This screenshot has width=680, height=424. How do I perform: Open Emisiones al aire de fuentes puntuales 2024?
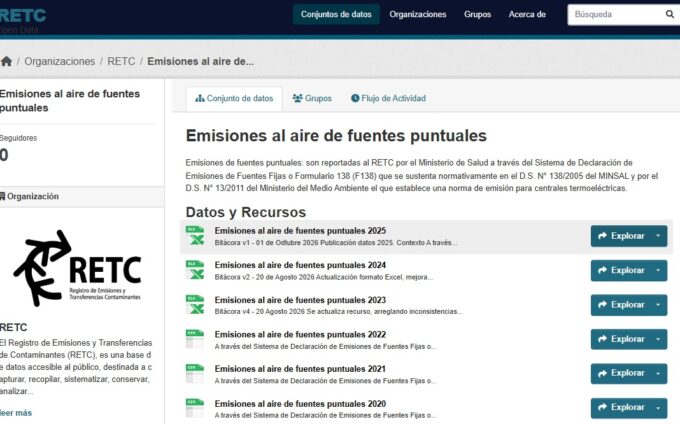(x=300, y=265)
